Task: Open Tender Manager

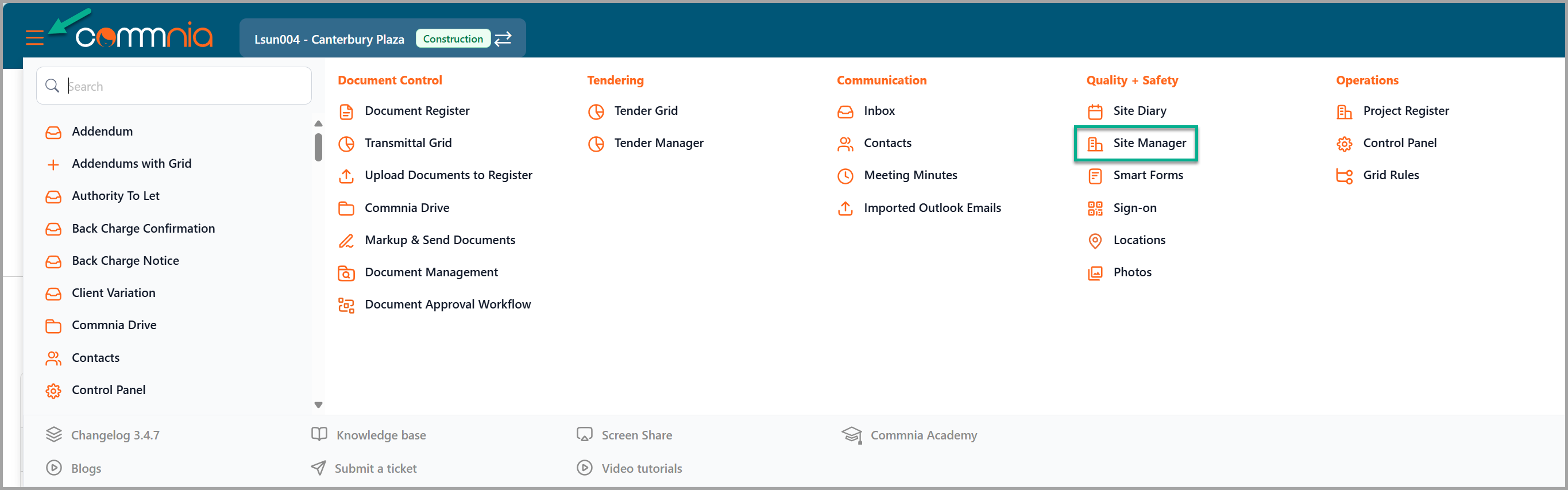Action: [659, 143]
